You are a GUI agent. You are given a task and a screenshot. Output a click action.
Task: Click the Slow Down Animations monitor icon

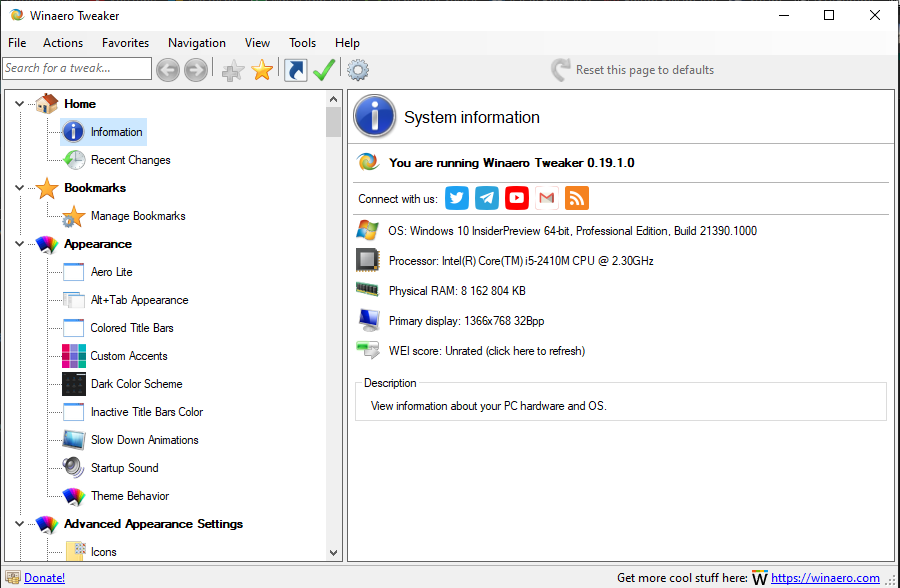(x=74, y=440)
